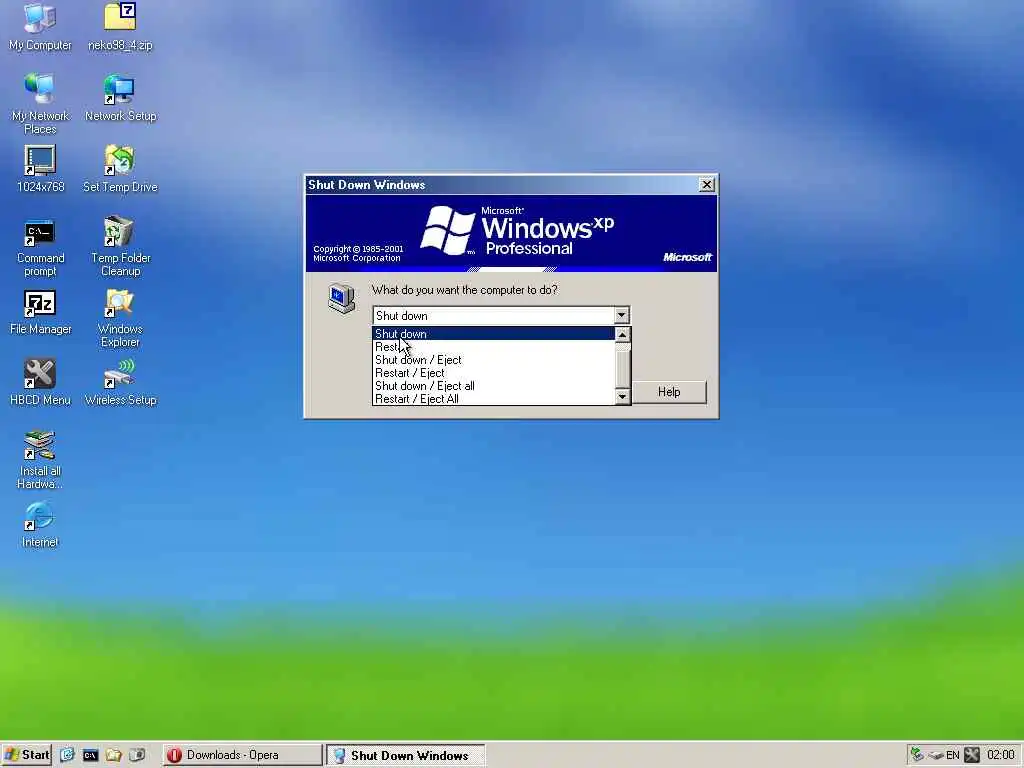1024x768 pixels.
Task: Select Shut down / Eject option
Action: tap(493, 360)
